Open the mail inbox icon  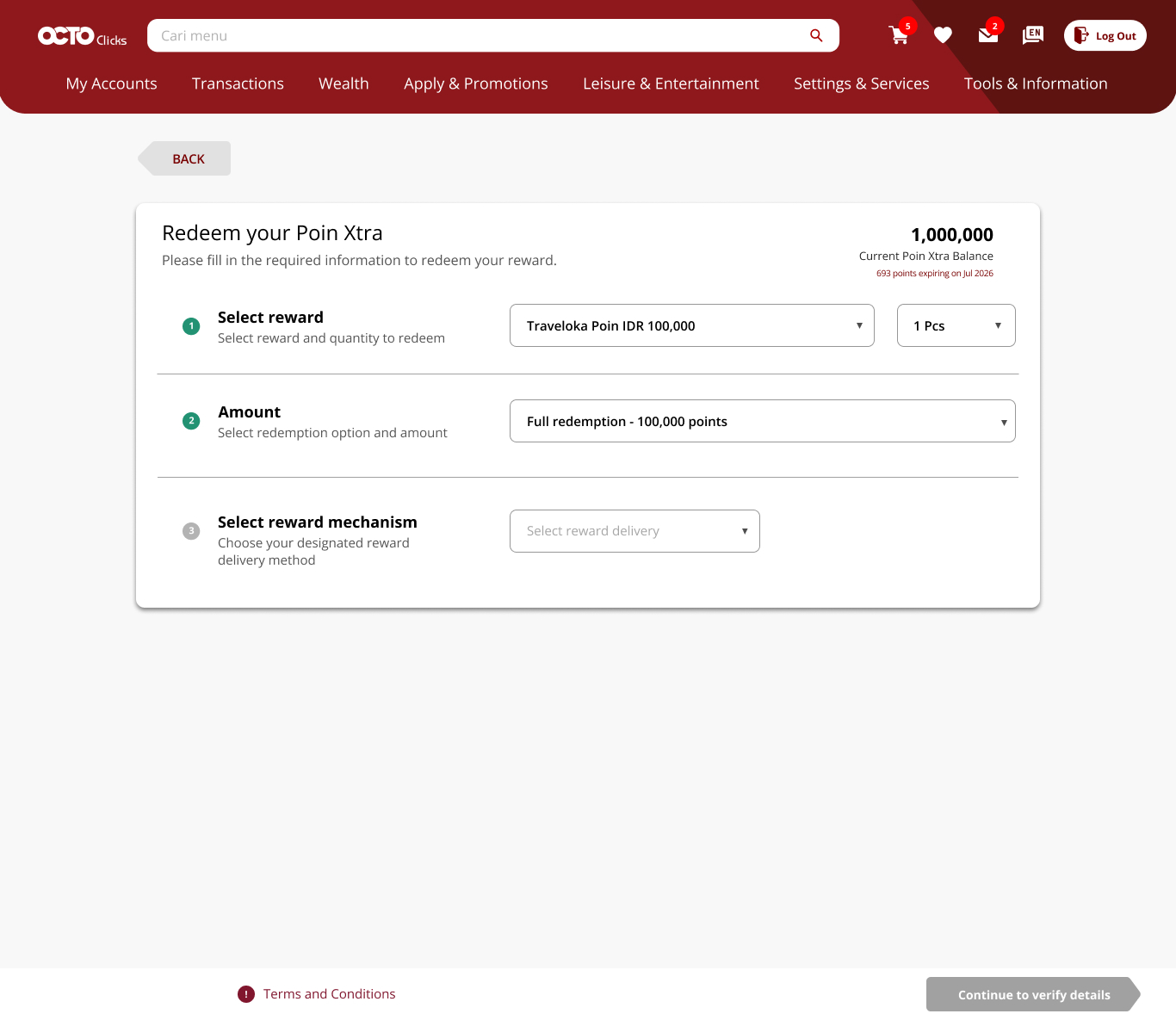click(x=987, y=35)
